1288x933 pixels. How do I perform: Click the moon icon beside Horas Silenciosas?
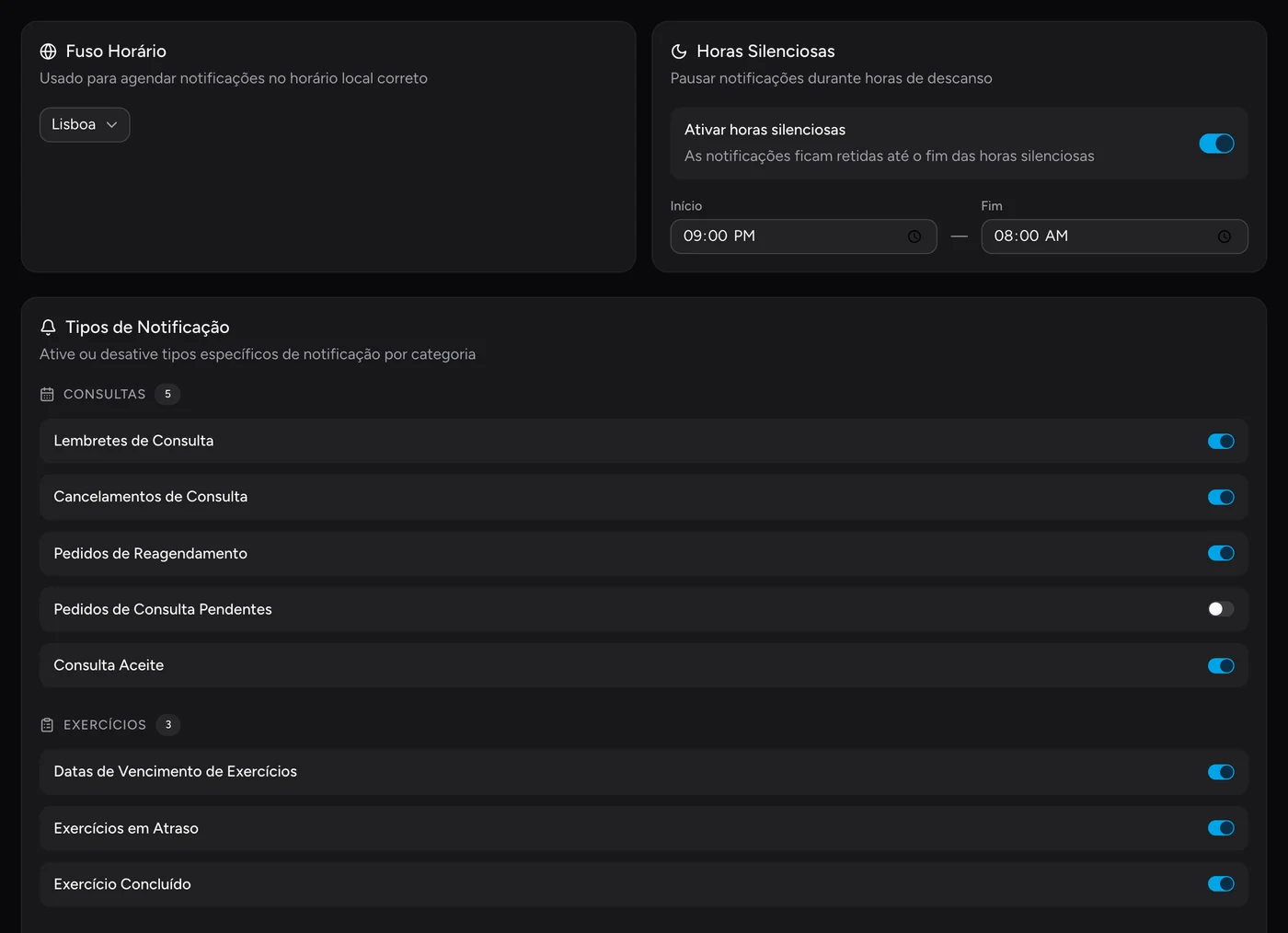pyautogui.click(x=679, y=52)
